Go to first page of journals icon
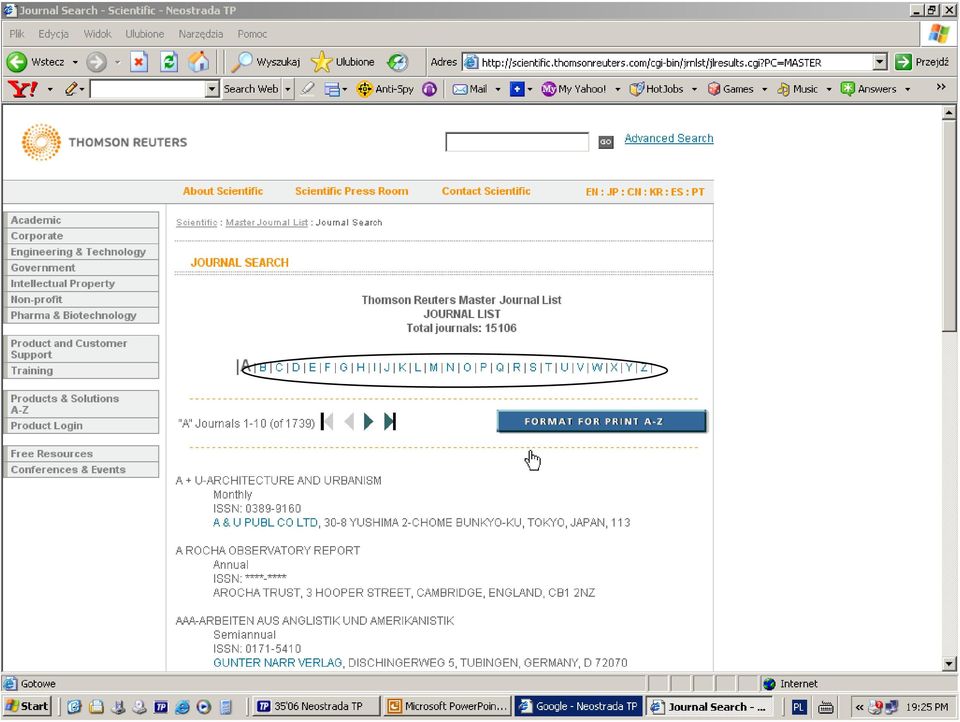 (x=327, y=421)
